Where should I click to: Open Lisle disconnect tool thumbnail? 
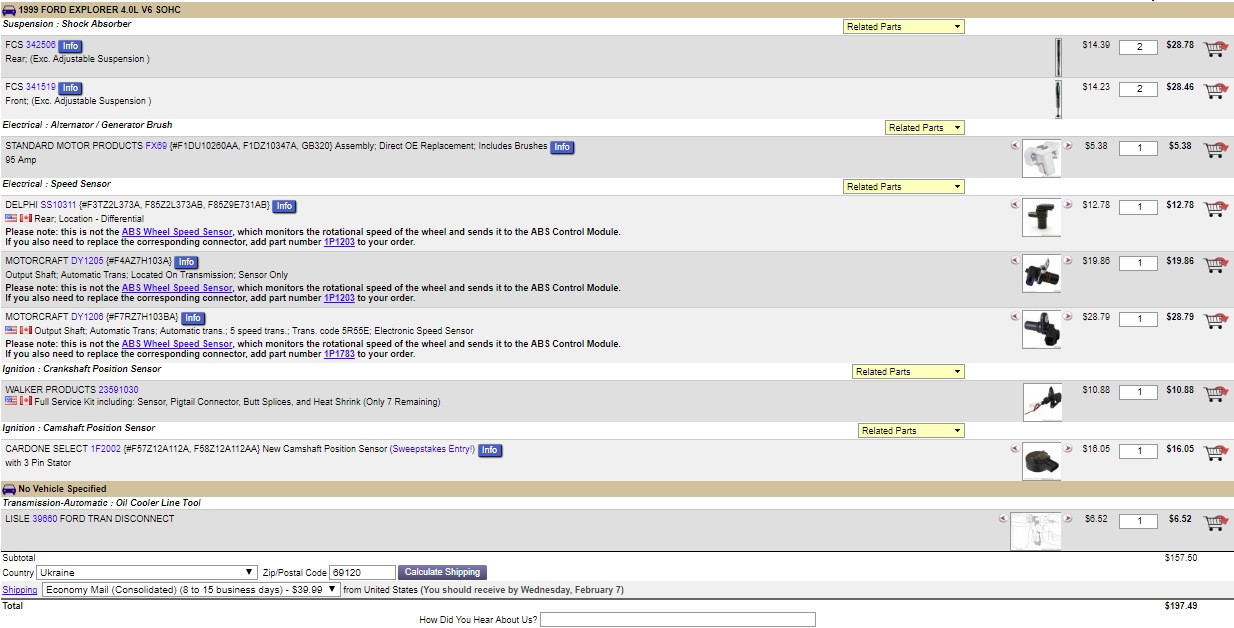click(1035, 531)
